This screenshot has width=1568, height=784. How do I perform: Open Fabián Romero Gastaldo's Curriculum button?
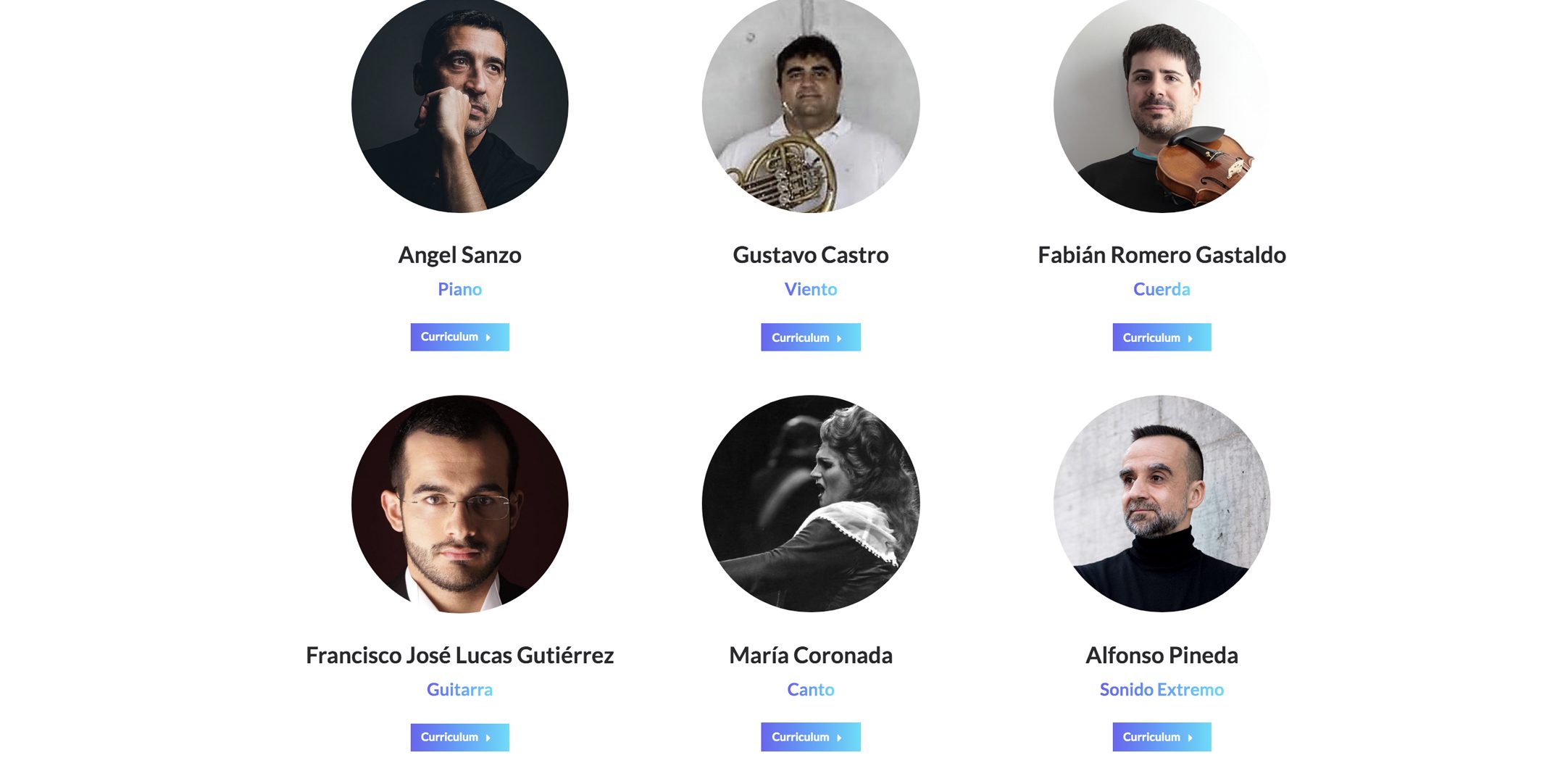1162,337
